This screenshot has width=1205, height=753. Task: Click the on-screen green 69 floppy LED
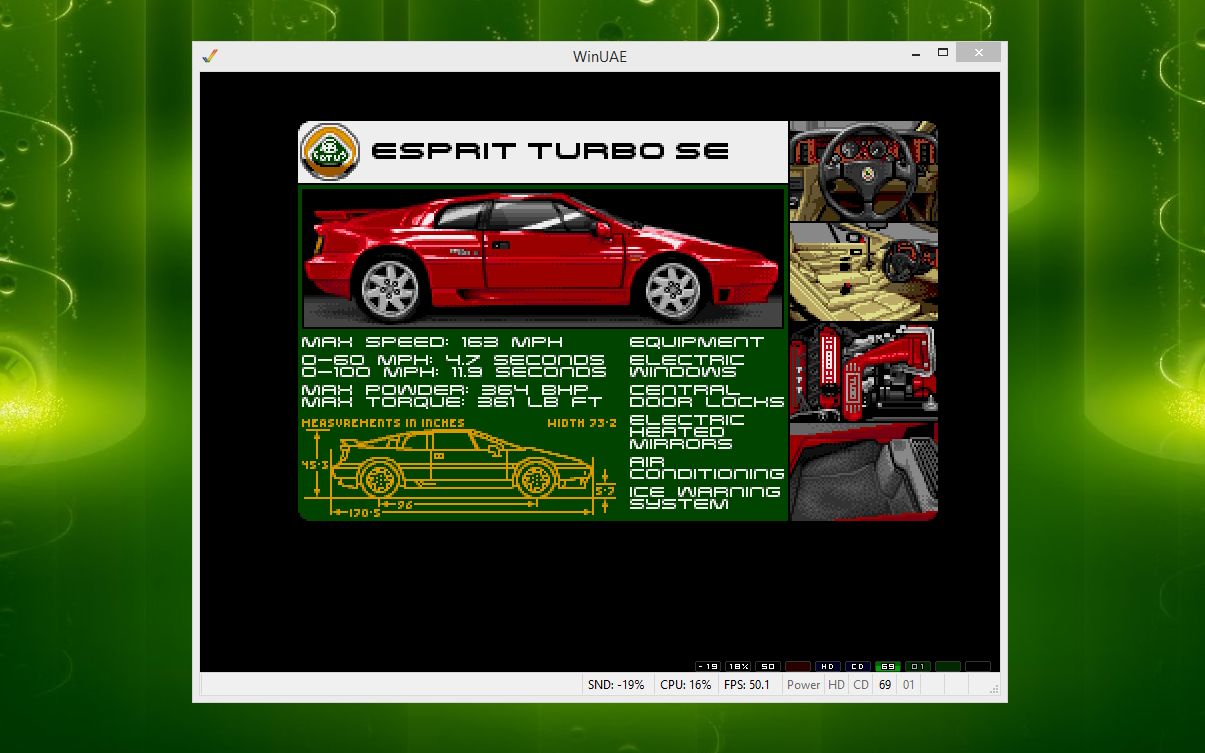888,666
